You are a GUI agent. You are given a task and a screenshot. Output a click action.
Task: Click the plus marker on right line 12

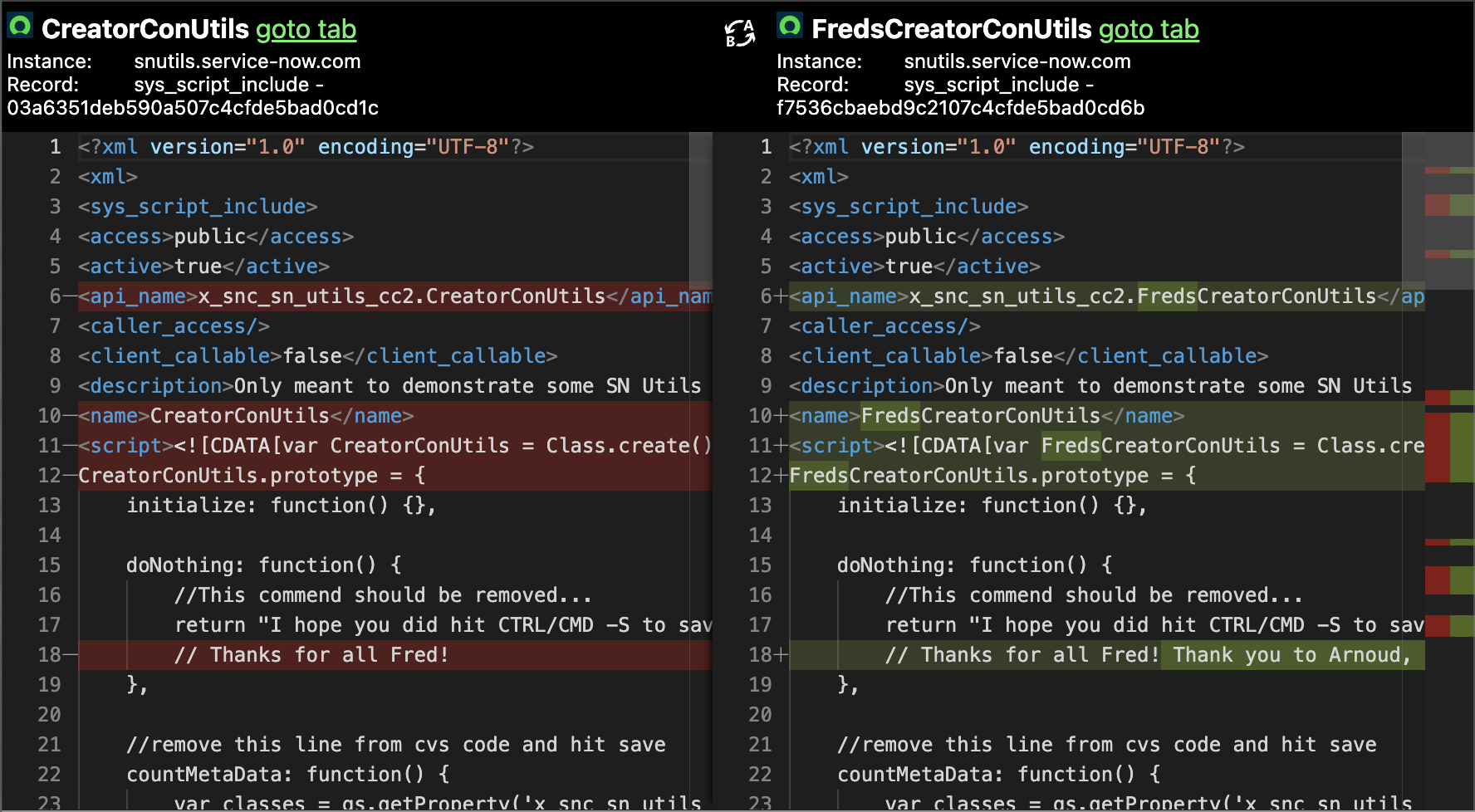point(781,476)
